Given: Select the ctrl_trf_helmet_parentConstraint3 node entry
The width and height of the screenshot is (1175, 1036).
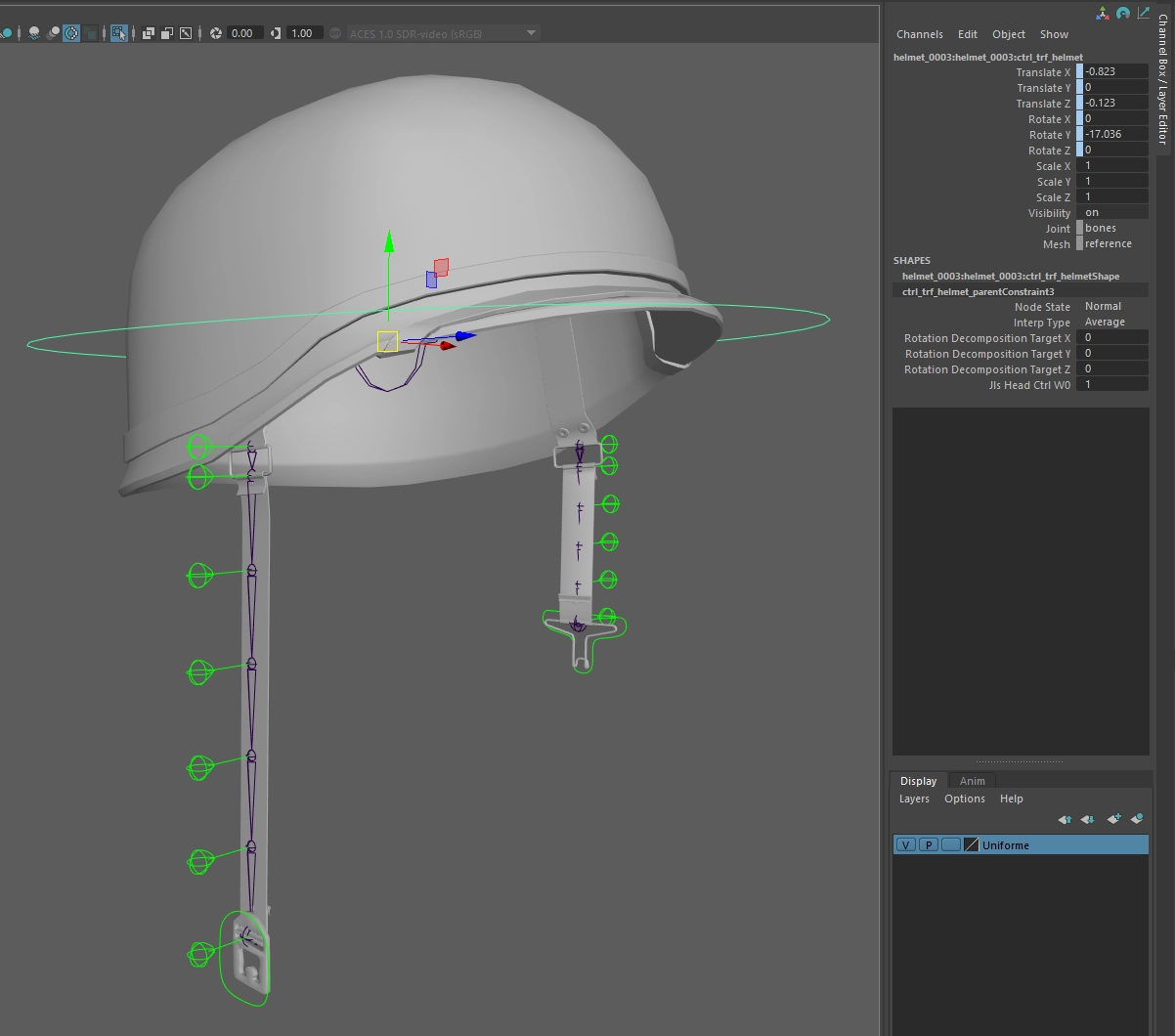Looking at the screenshot, I should pyautogui.click(x=978, y=291).
